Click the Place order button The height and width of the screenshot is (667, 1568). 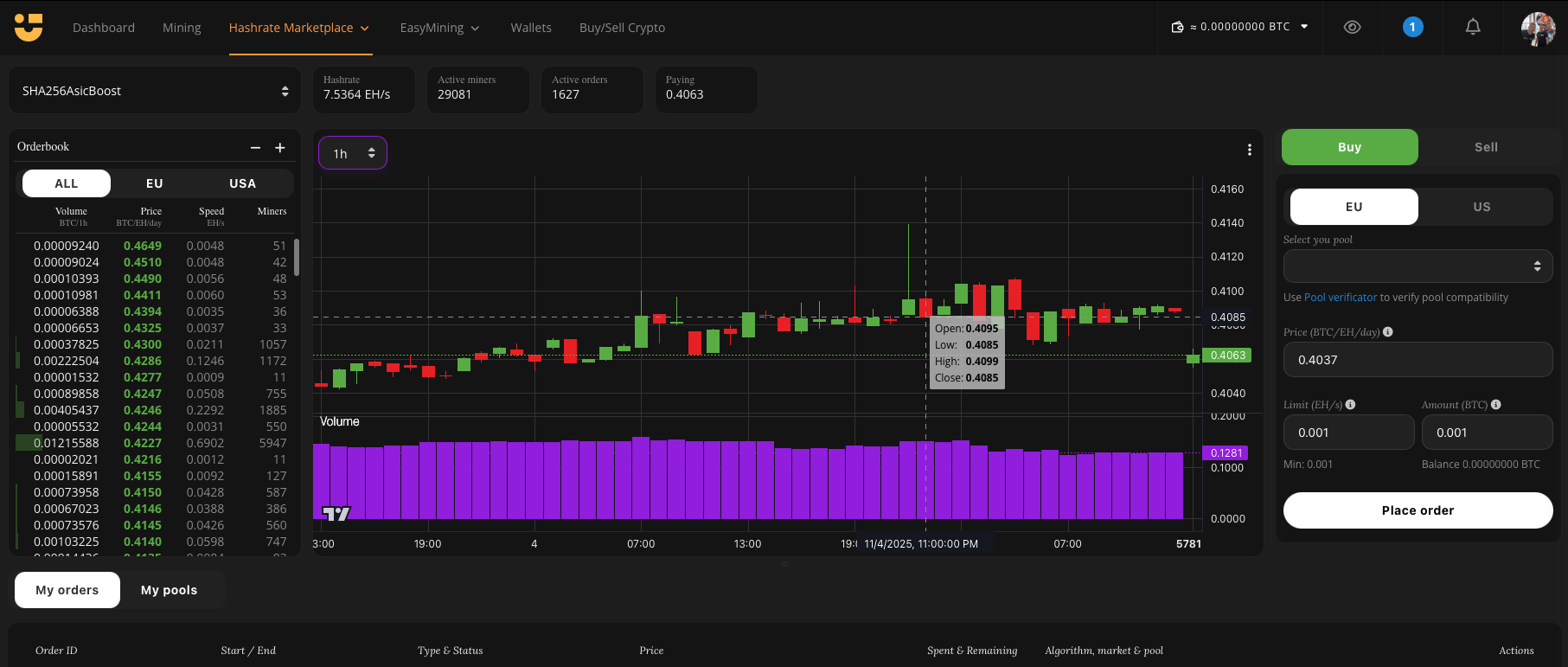click(1418, 510)
